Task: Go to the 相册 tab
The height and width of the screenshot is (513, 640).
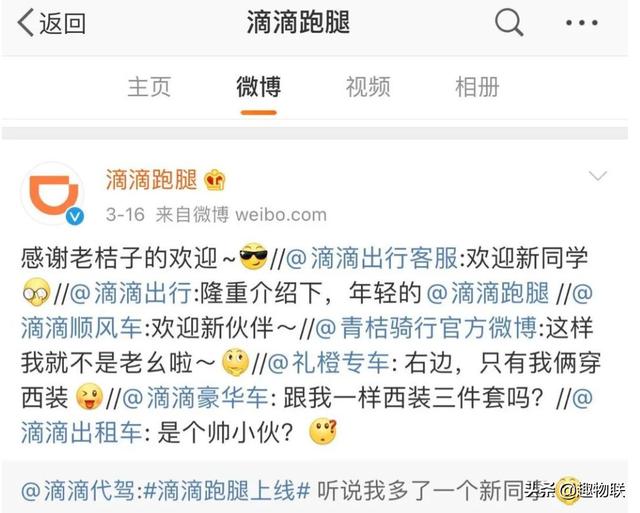Action: (477, 87)
